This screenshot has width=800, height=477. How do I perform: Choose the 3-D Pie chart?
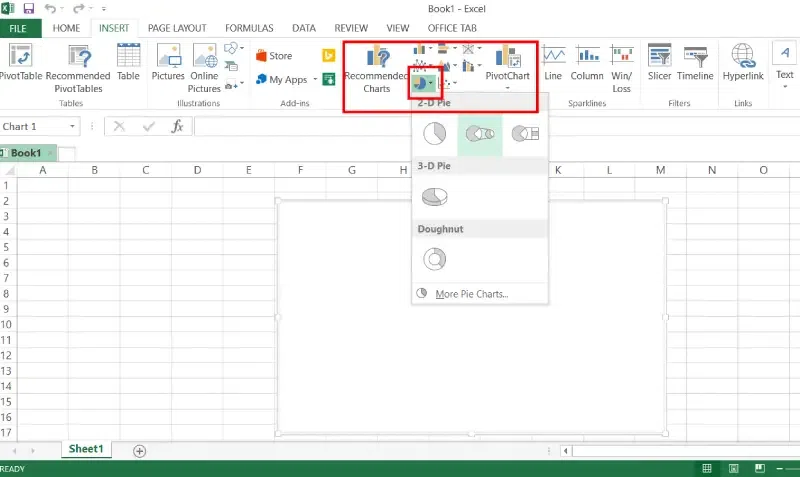435,197
